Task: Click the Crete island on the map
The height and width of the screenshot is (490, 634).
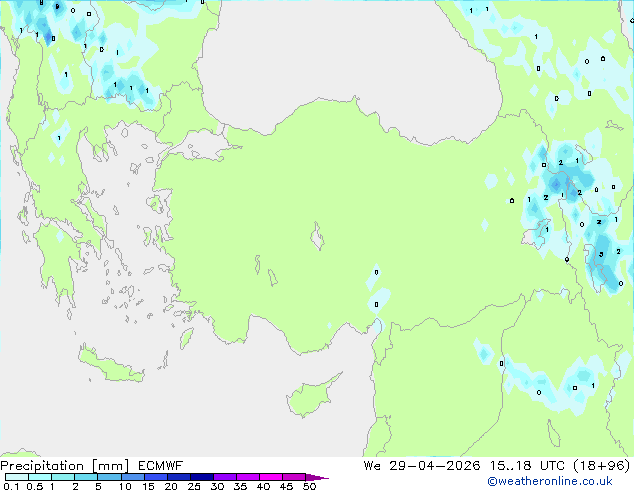Action: pyautogui.click(x=111, y=366)
